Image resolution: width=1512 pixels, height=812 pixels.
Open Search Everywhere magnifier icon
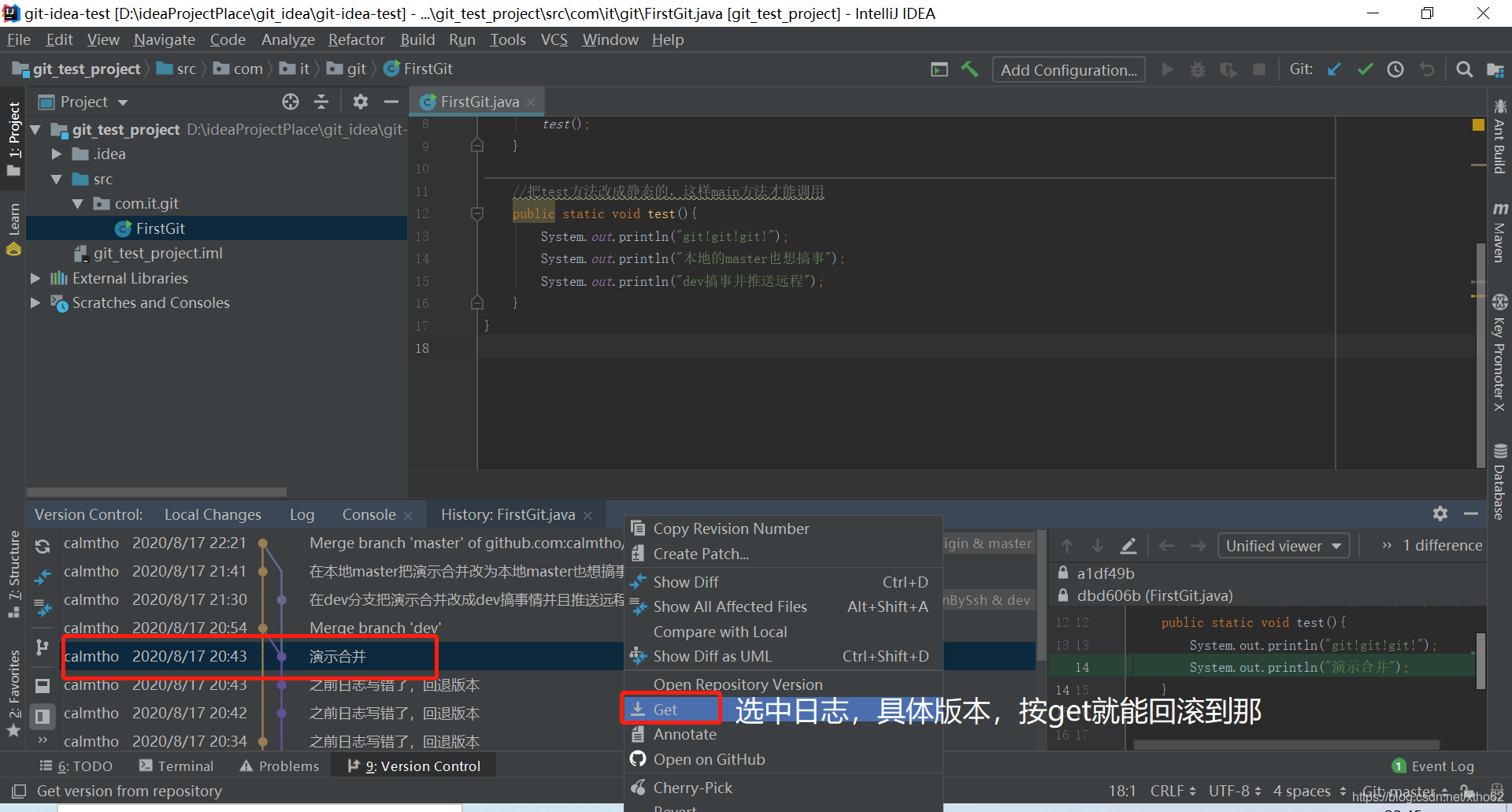(1464, 69)
